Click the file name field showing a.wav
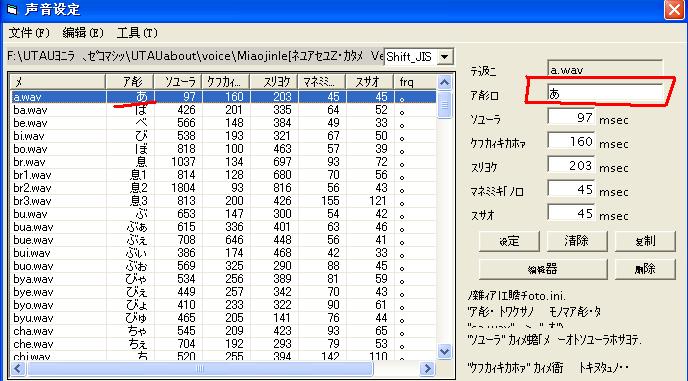 605,69
